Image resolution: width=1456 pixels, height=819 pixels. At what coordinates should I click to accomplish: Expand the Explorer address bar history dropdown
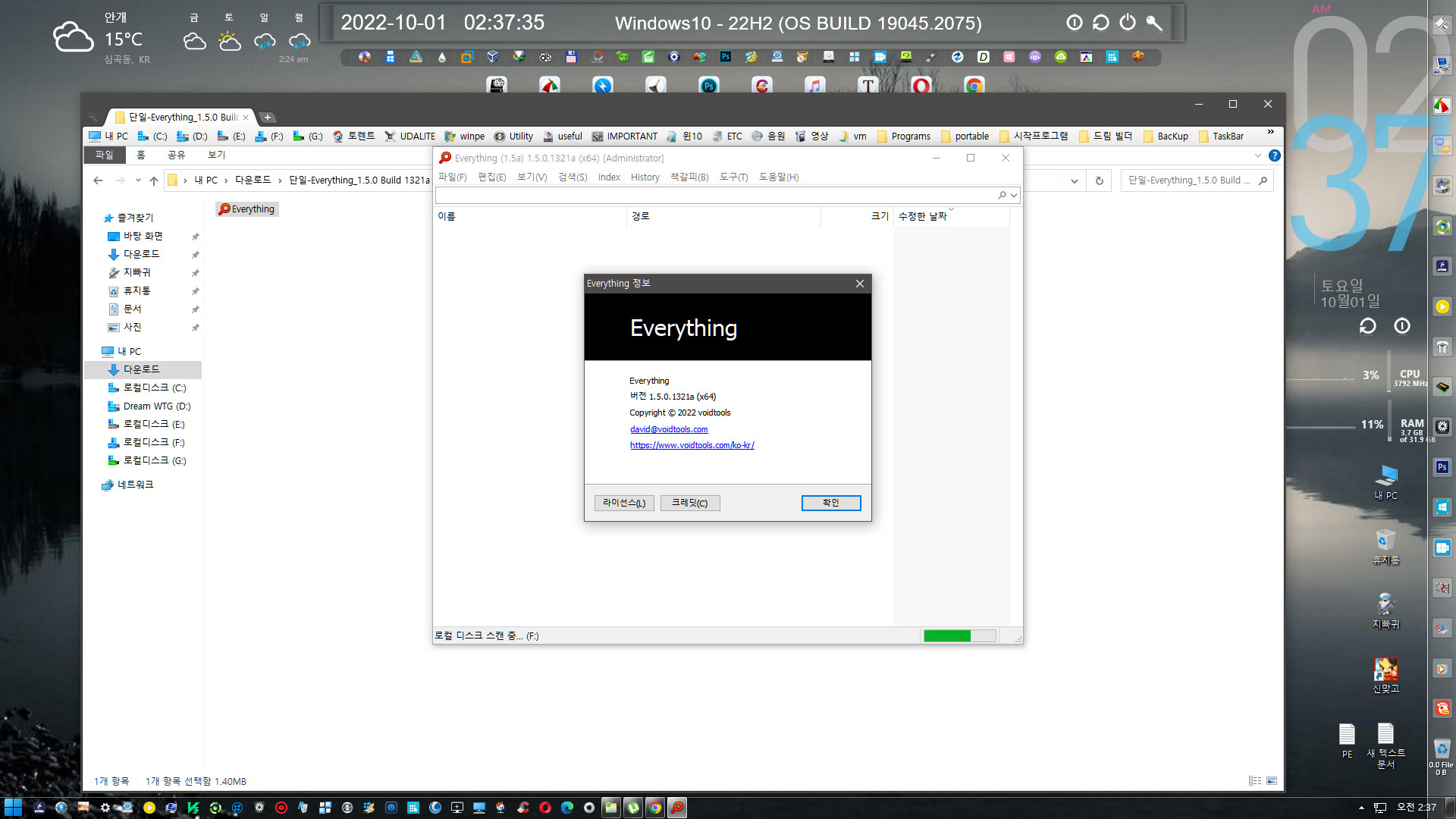[x=1074, y=180]
